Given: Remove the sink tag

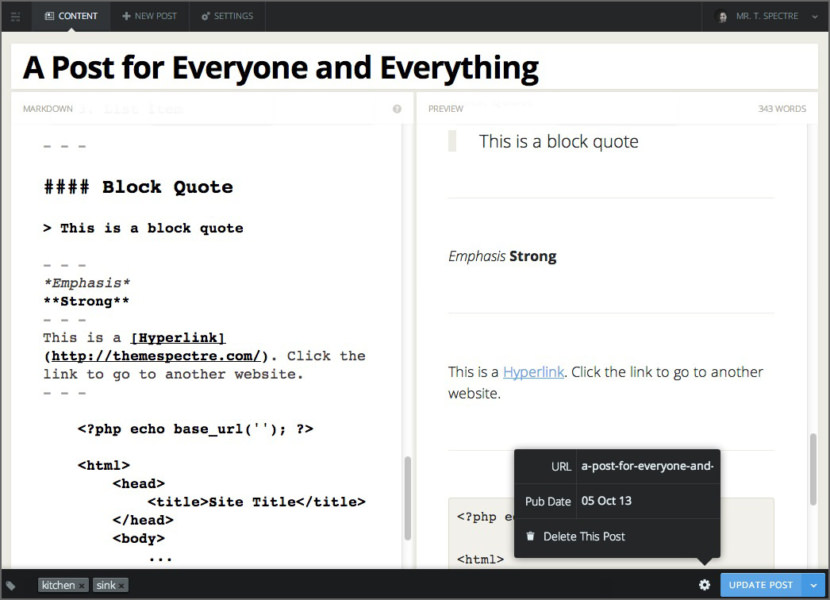Looking at the screenshot, I should pos(122,586).
